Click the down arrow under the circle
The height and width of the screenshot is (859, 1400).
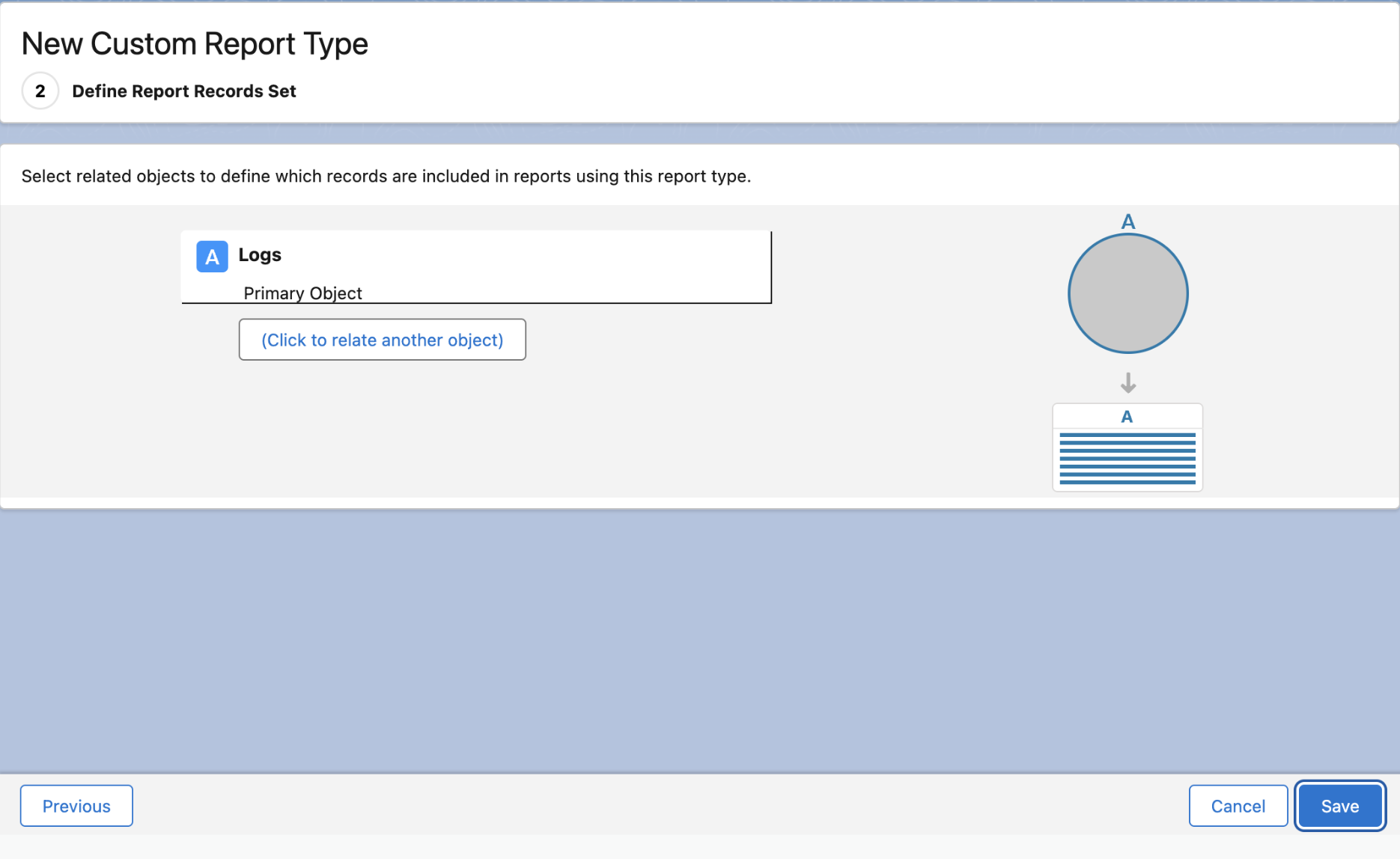pos(1128,383)
